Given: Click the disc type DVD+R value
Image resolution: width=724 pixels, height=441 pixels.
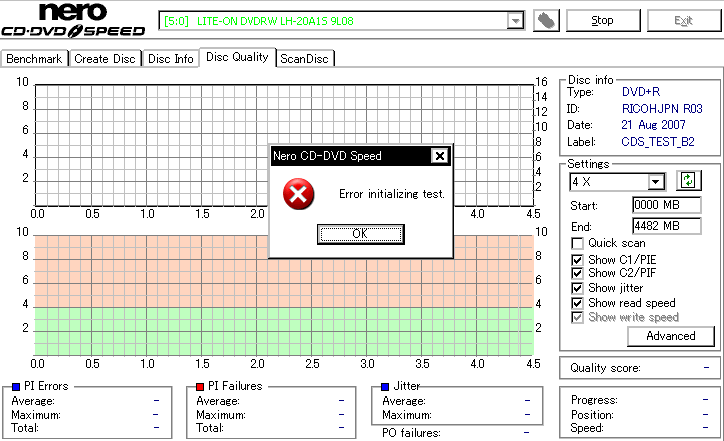Looking at the screenshot, I should tap(641, 92).
